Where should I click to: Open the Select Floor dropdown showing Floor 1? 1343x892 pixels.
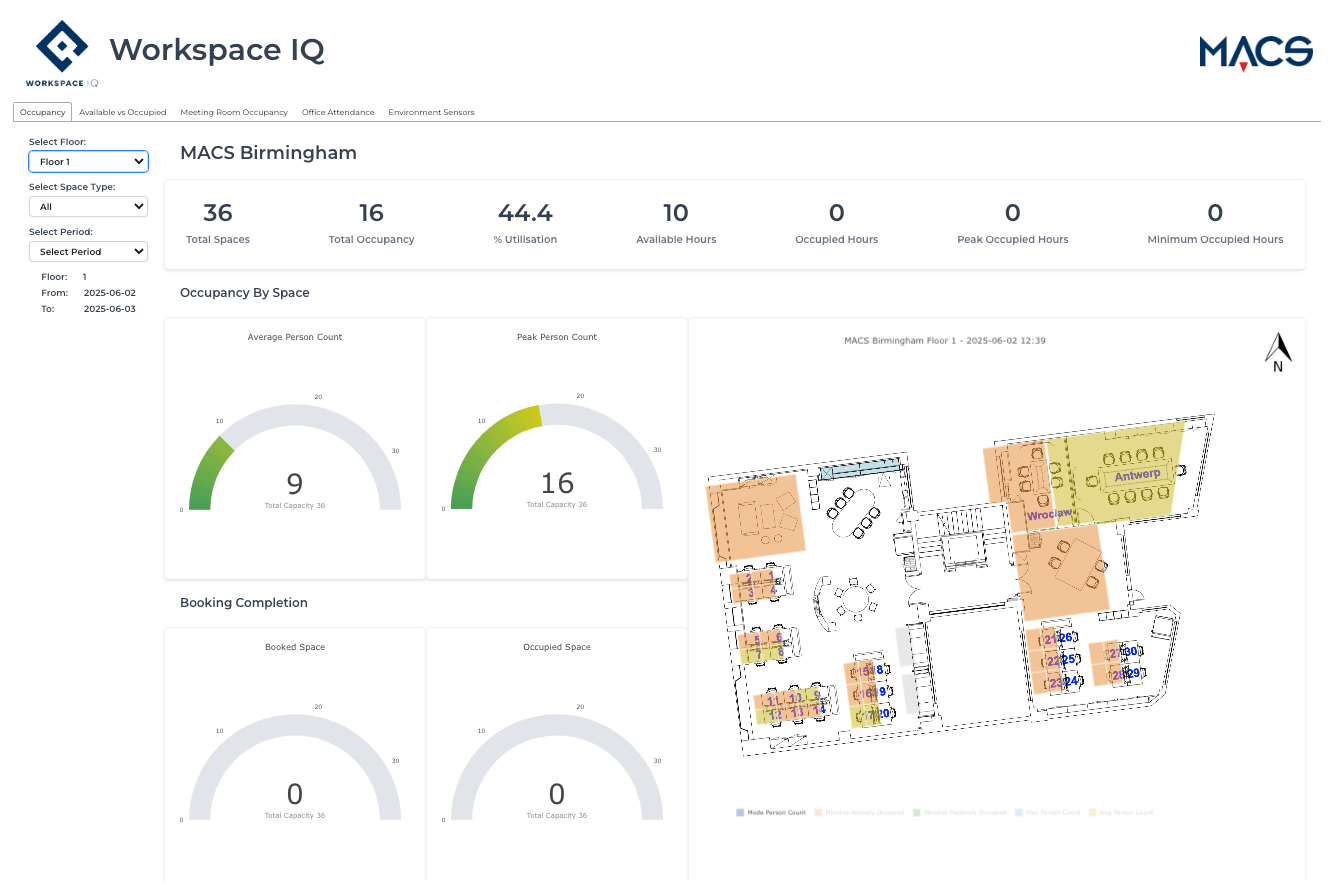point(88,161)
